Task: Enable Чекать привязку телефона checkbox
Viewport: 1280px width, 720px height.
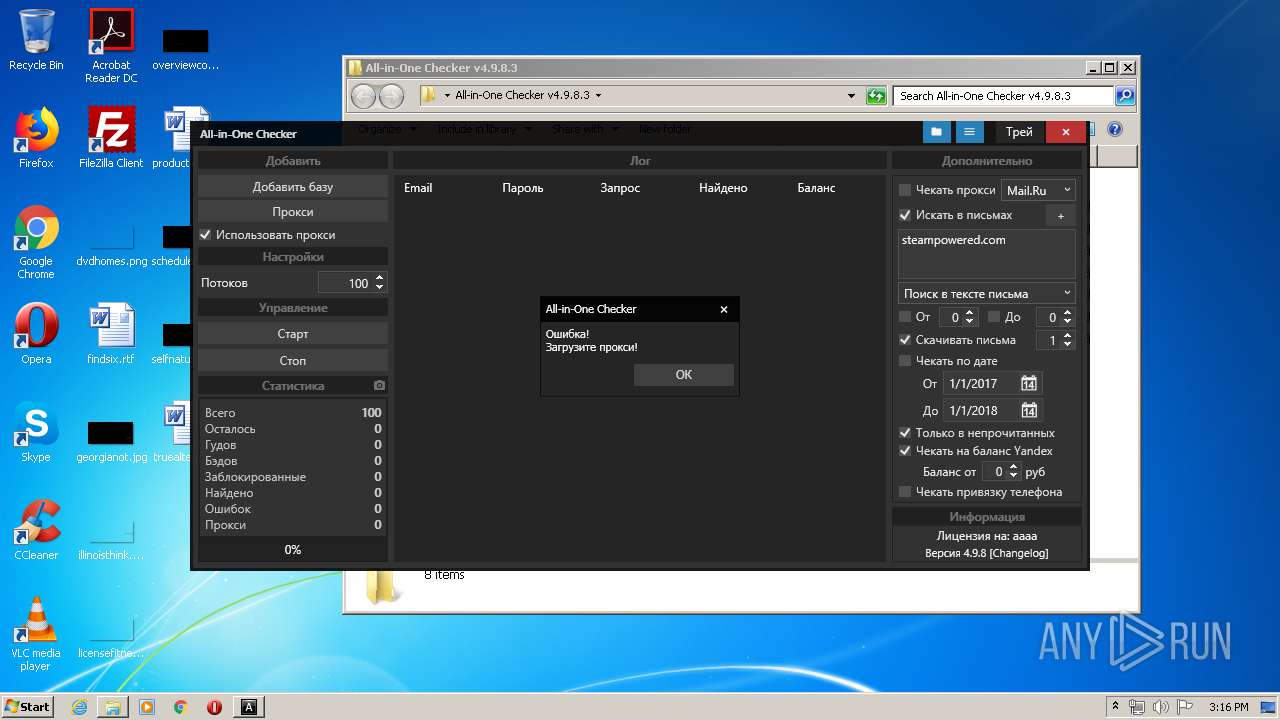Action: [905, 492]
